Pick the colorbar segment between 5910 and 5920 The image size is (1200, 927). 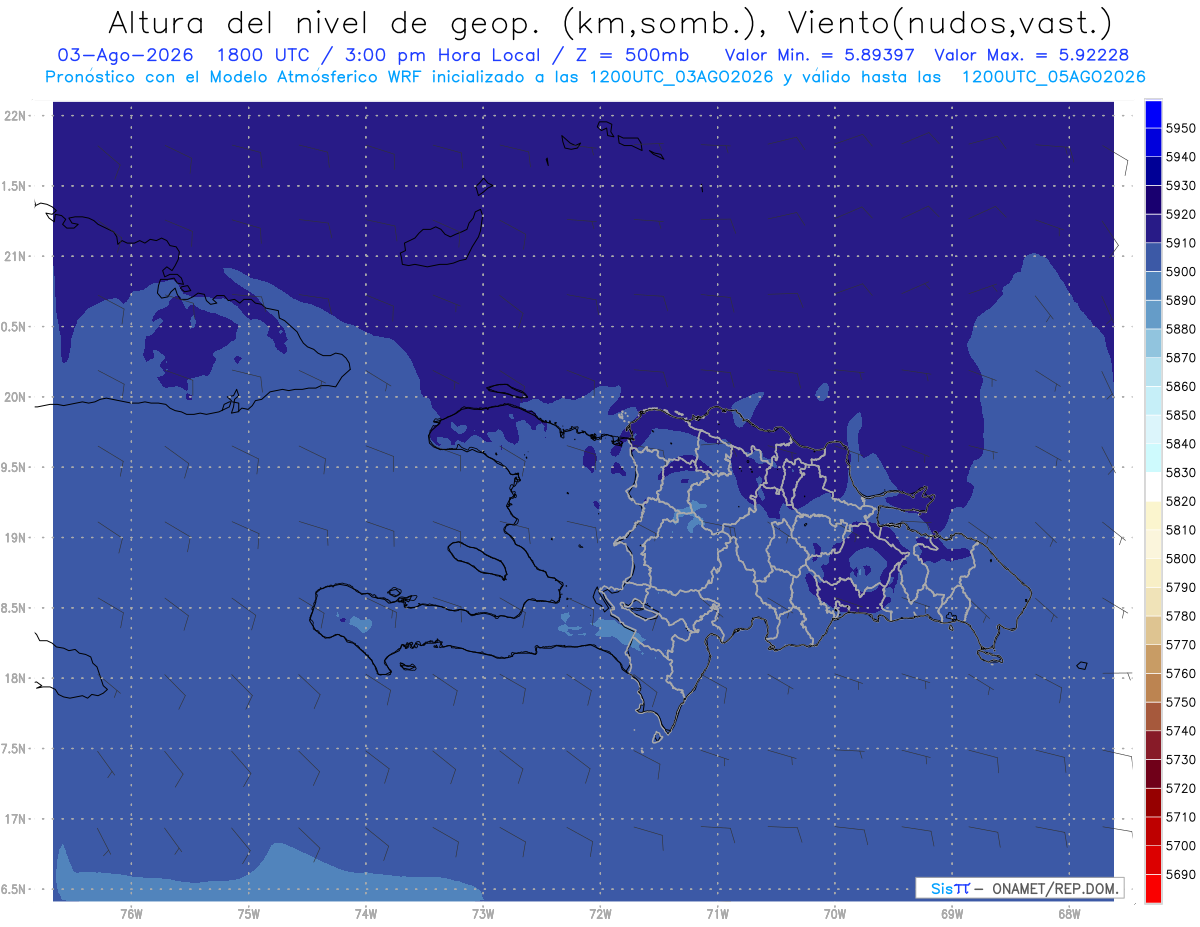tap(1153, 229)
